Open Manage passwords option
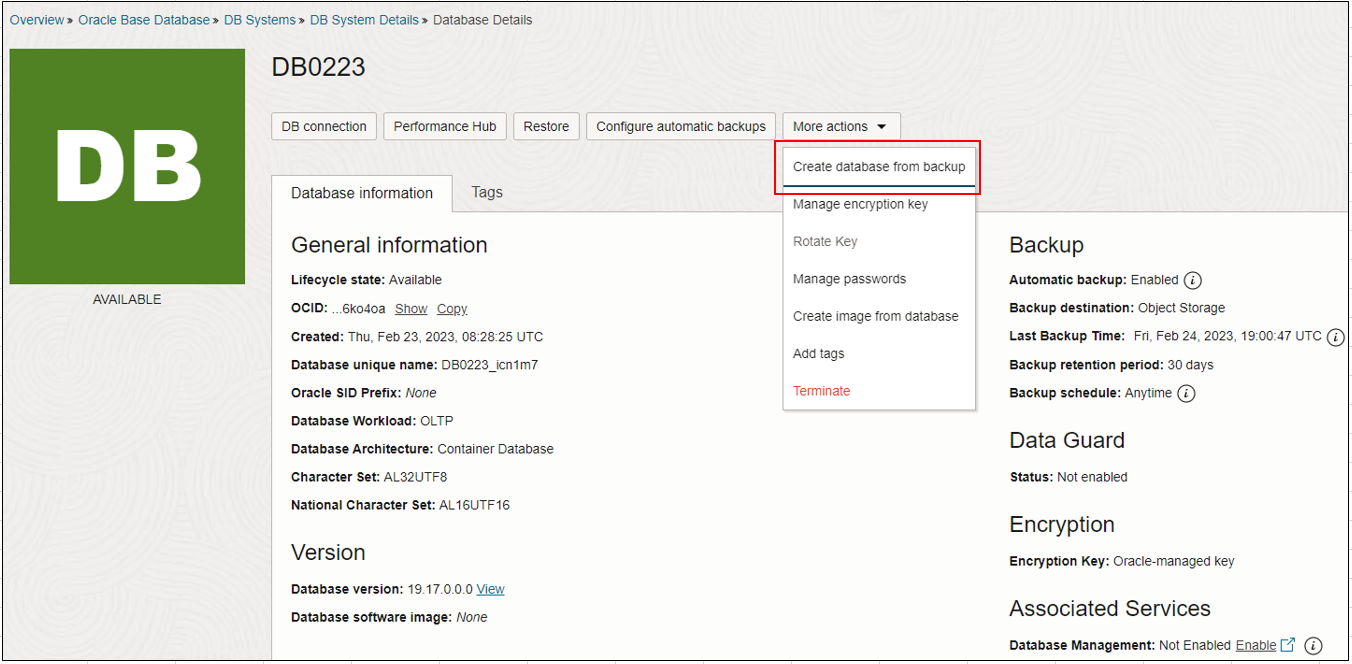The height and width of the screenshot is (664, 1352). pyautogui.click(x=849, y=279)
